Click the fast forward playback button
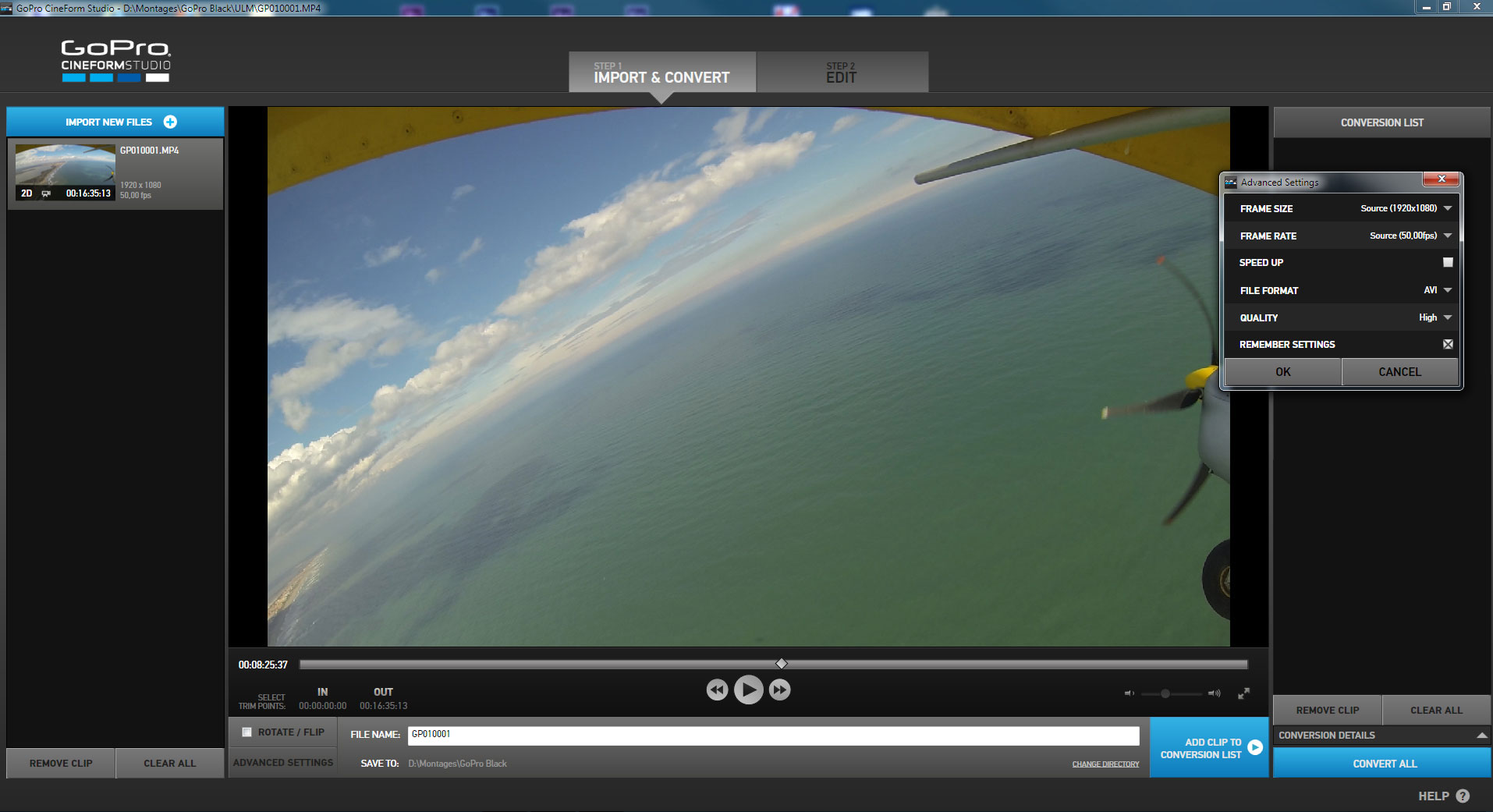This screenshot has width=1493, height=812. [x=779, y=690]
